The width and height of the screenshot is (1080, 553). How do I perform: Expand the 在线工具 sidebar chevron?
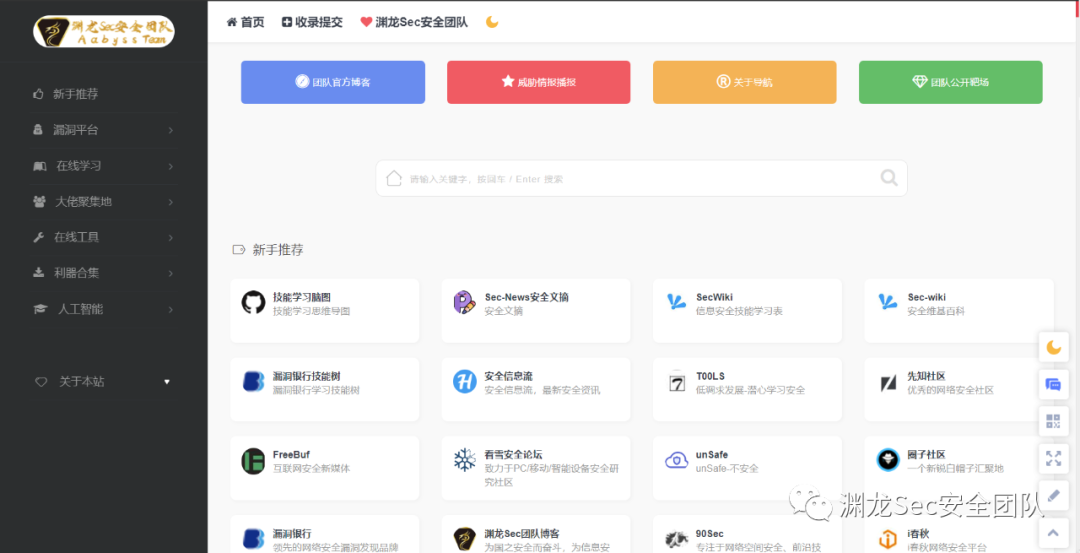pos(170,238)
